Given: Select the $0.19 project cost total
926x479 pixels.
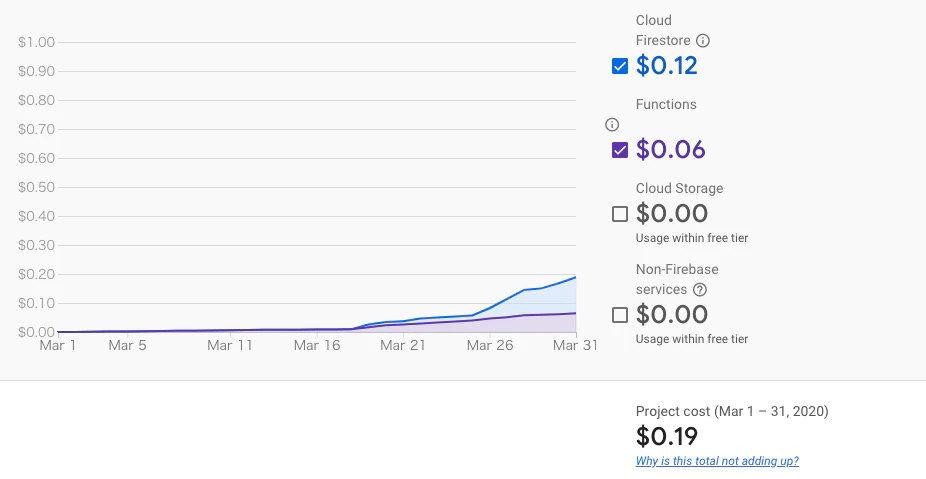Looking at the screenshot, I should tap(667, 436).
